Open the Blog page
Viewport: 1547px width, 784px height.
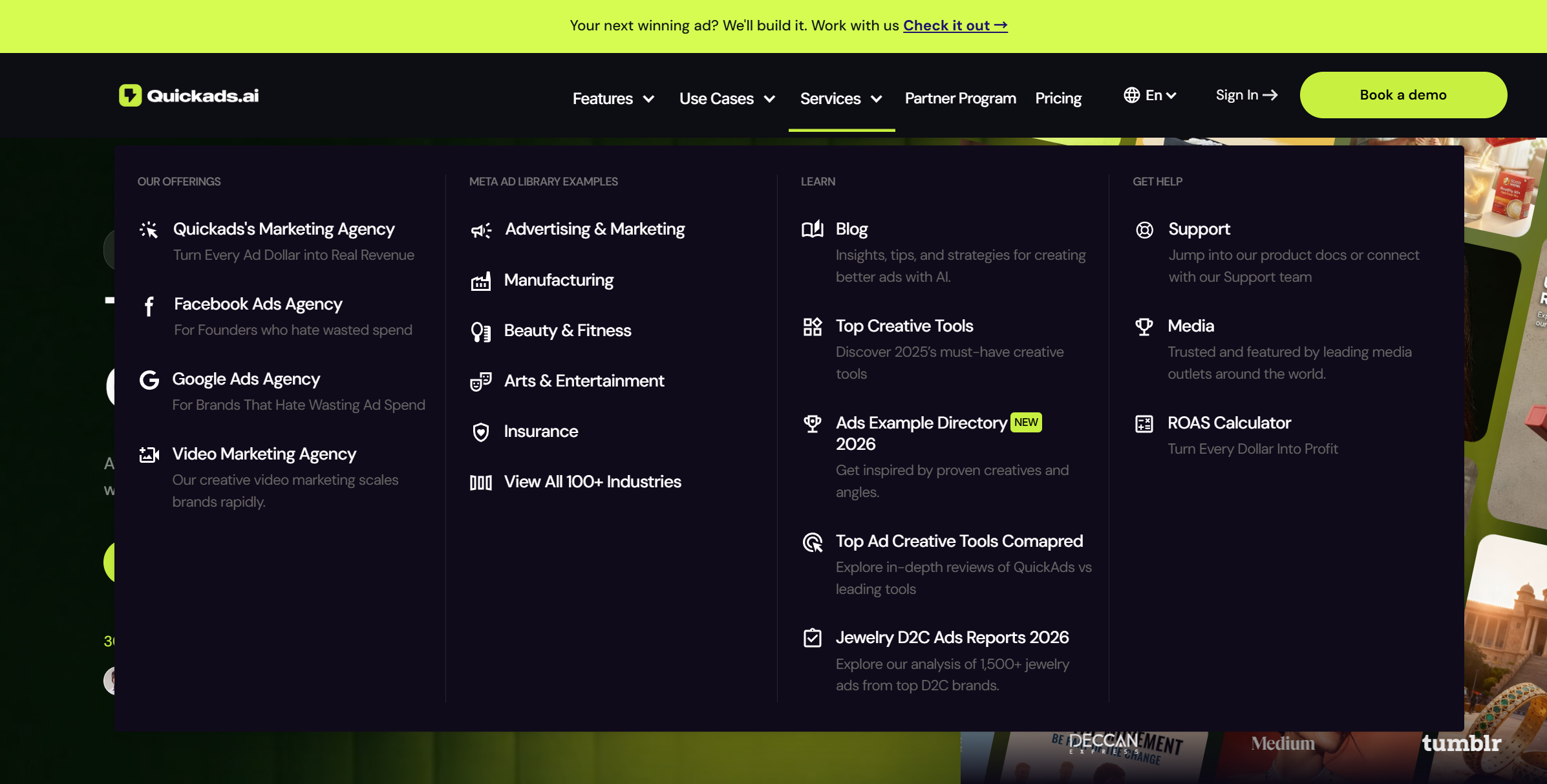pyautogui.click(x=852, y=229)
